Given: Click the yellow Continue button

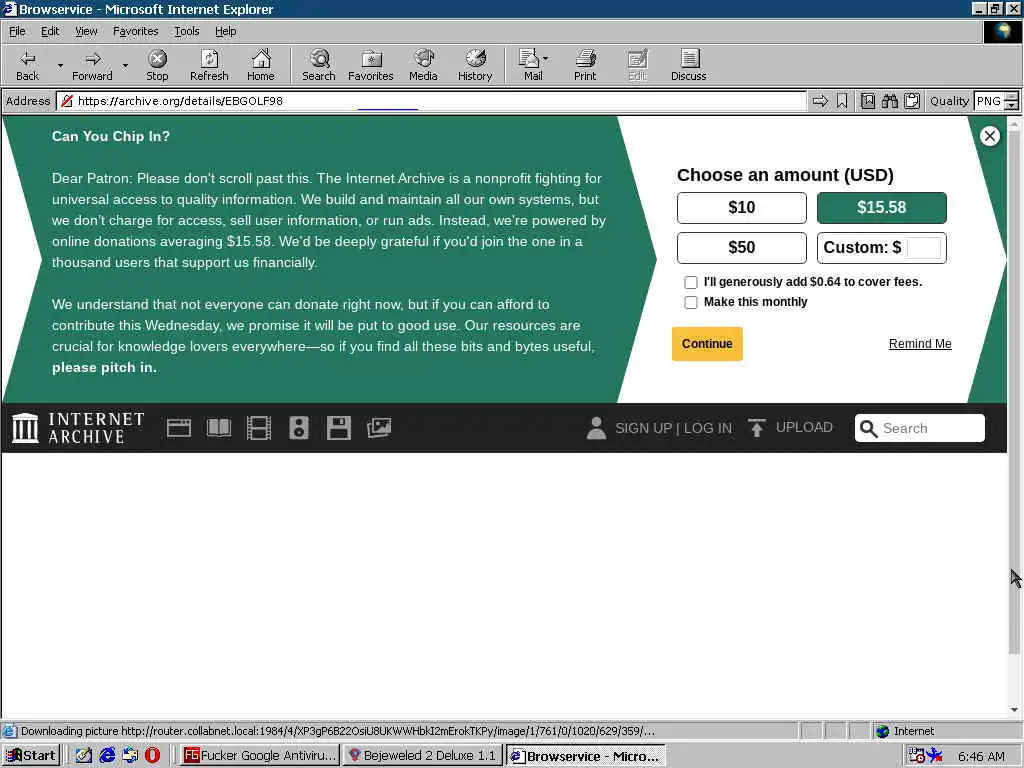Looking at the screenshot, I should click(707, 344).
